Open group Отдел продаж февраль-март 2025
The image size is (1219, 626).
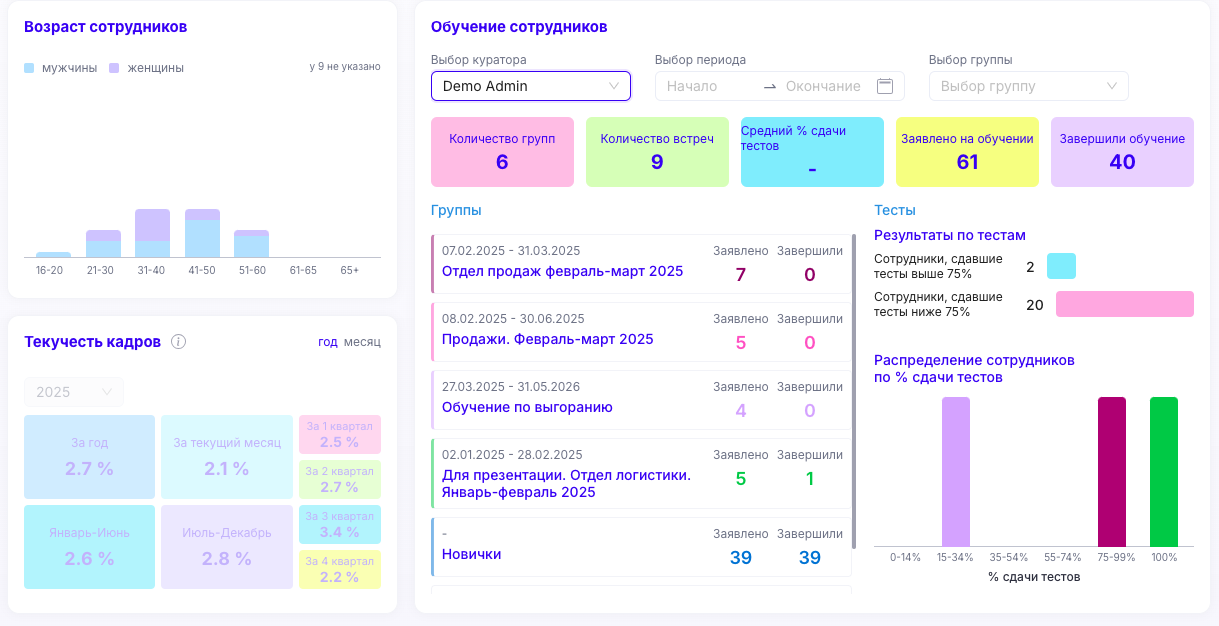point(562,271)
